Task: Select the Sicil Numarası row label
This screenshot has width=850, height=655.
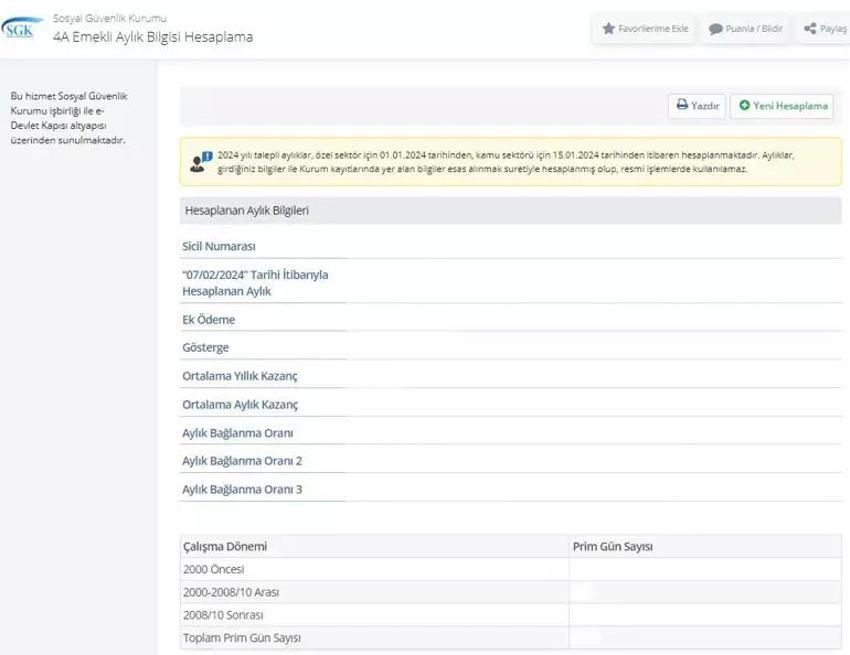Action: pyautogui.click(x=218, y=246)
